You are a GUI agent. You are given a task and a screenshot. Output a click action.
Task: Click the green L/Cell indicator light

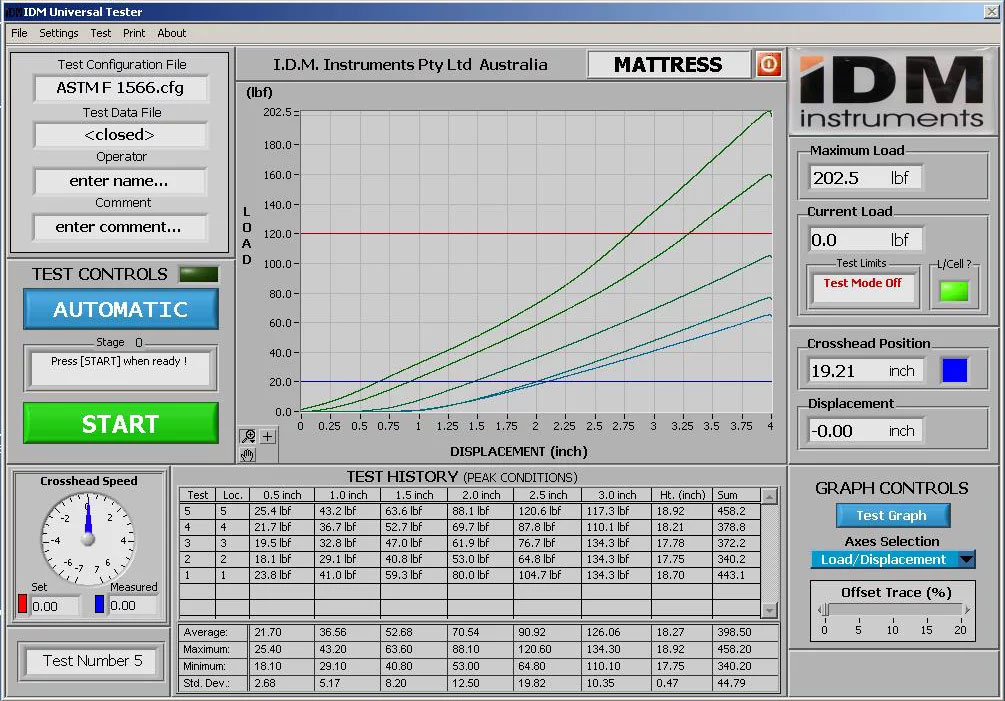954,291
